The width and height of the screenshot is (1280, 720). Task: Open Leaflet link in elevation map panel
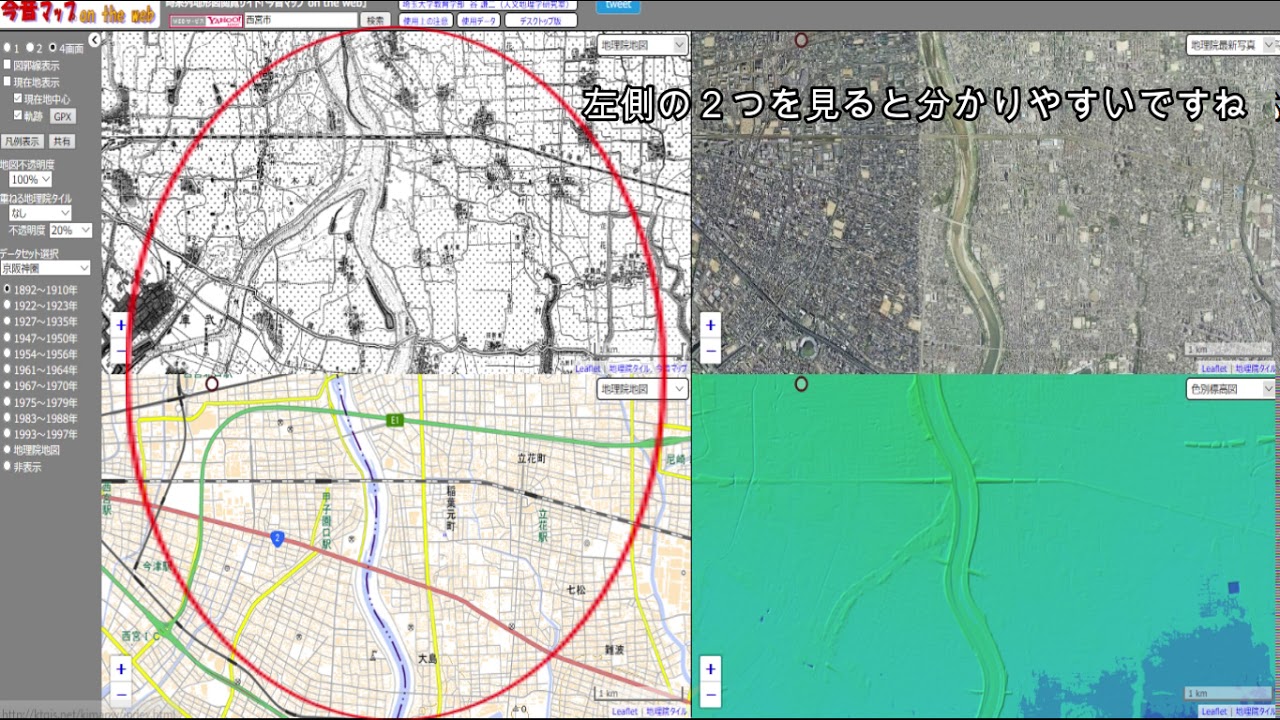tap(1213, 712)
